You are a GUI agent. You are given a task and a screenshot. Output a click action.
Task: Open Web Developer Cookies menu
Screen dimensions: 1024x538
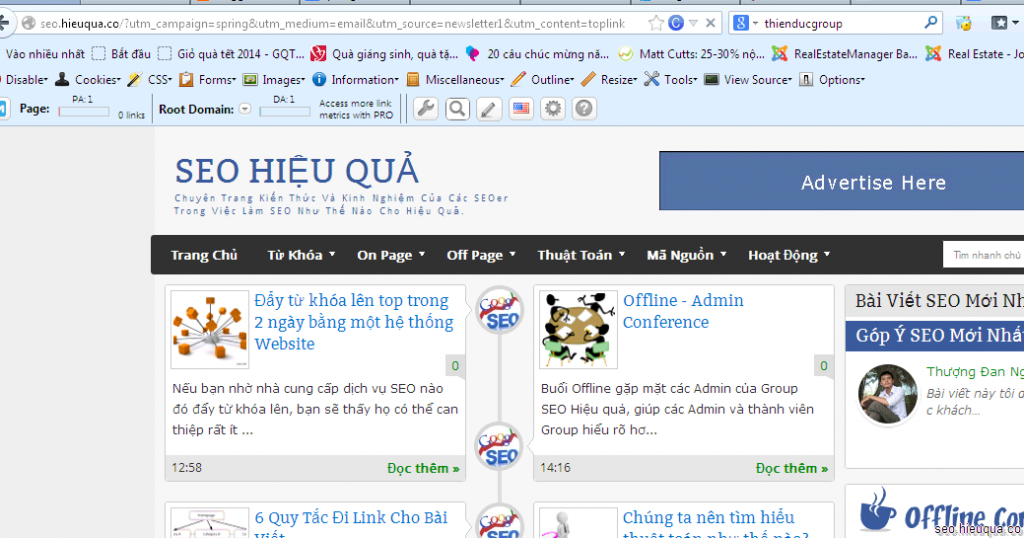88,80
